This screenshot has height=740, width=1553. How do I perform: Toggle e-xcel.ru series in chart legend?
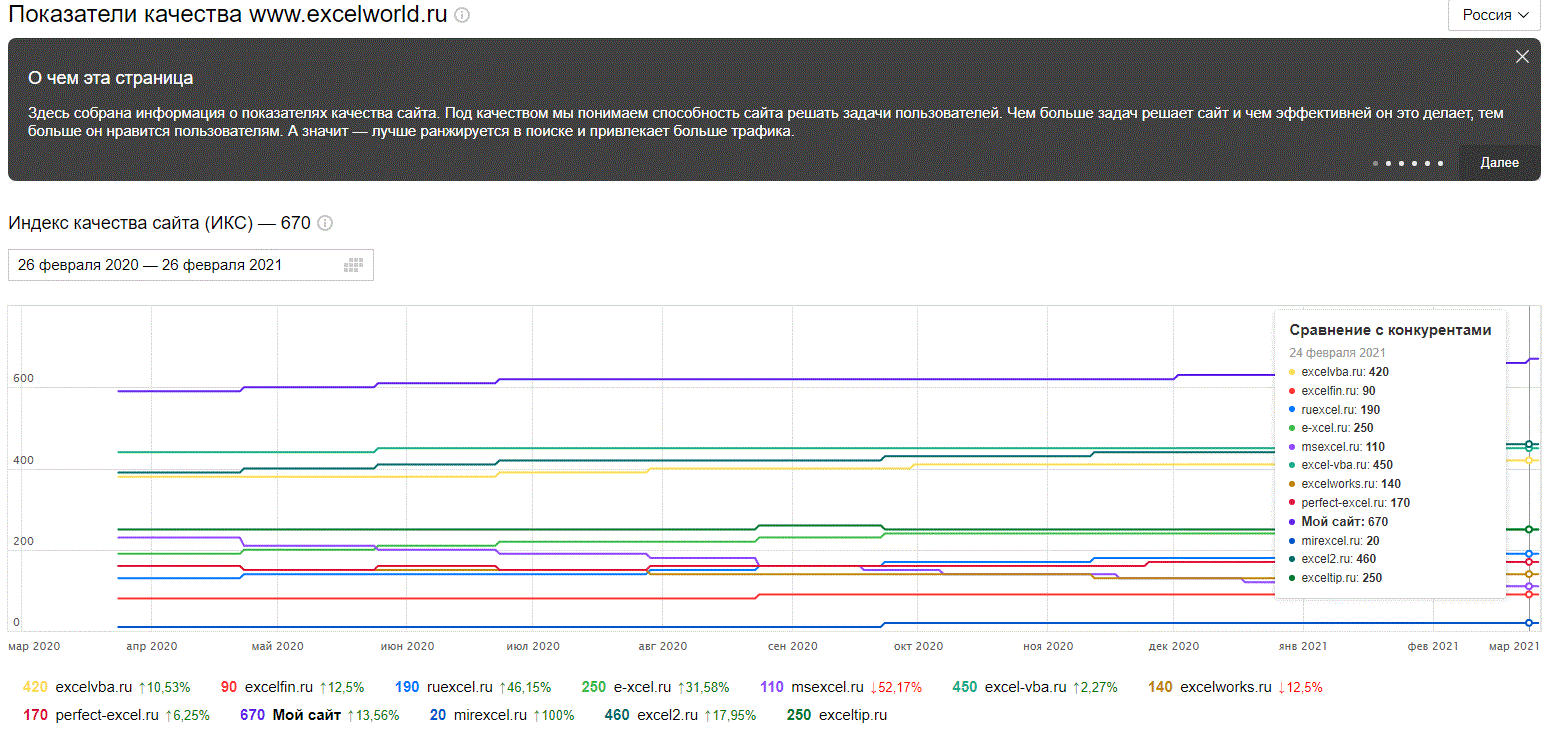[655, 687]
